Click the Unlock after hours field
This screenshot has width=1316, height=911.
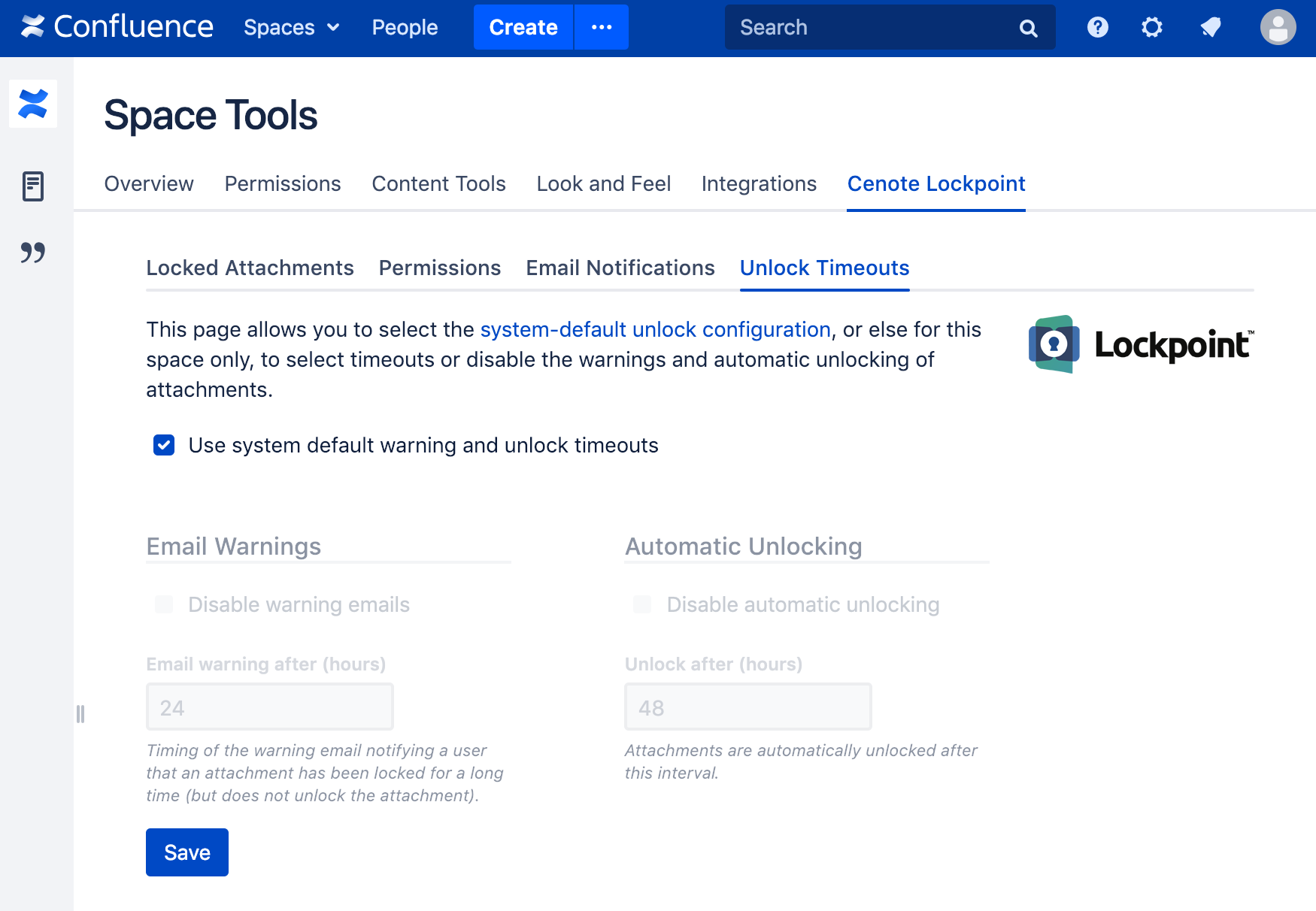(747, 707)
